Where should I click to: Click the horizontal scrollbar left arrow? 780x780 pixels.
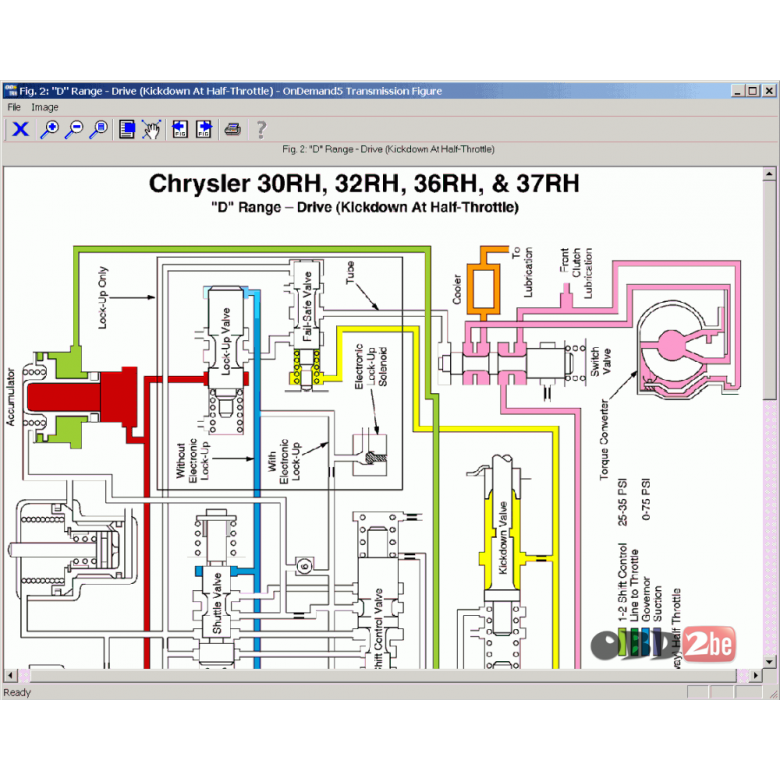click(x=10, y=675)
